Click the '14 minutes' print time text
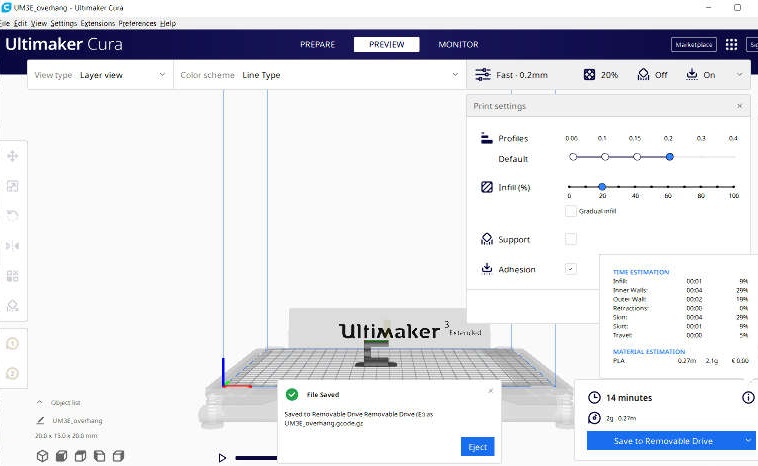The width and height of the screenshot is (758, 466). pos(629,397)
